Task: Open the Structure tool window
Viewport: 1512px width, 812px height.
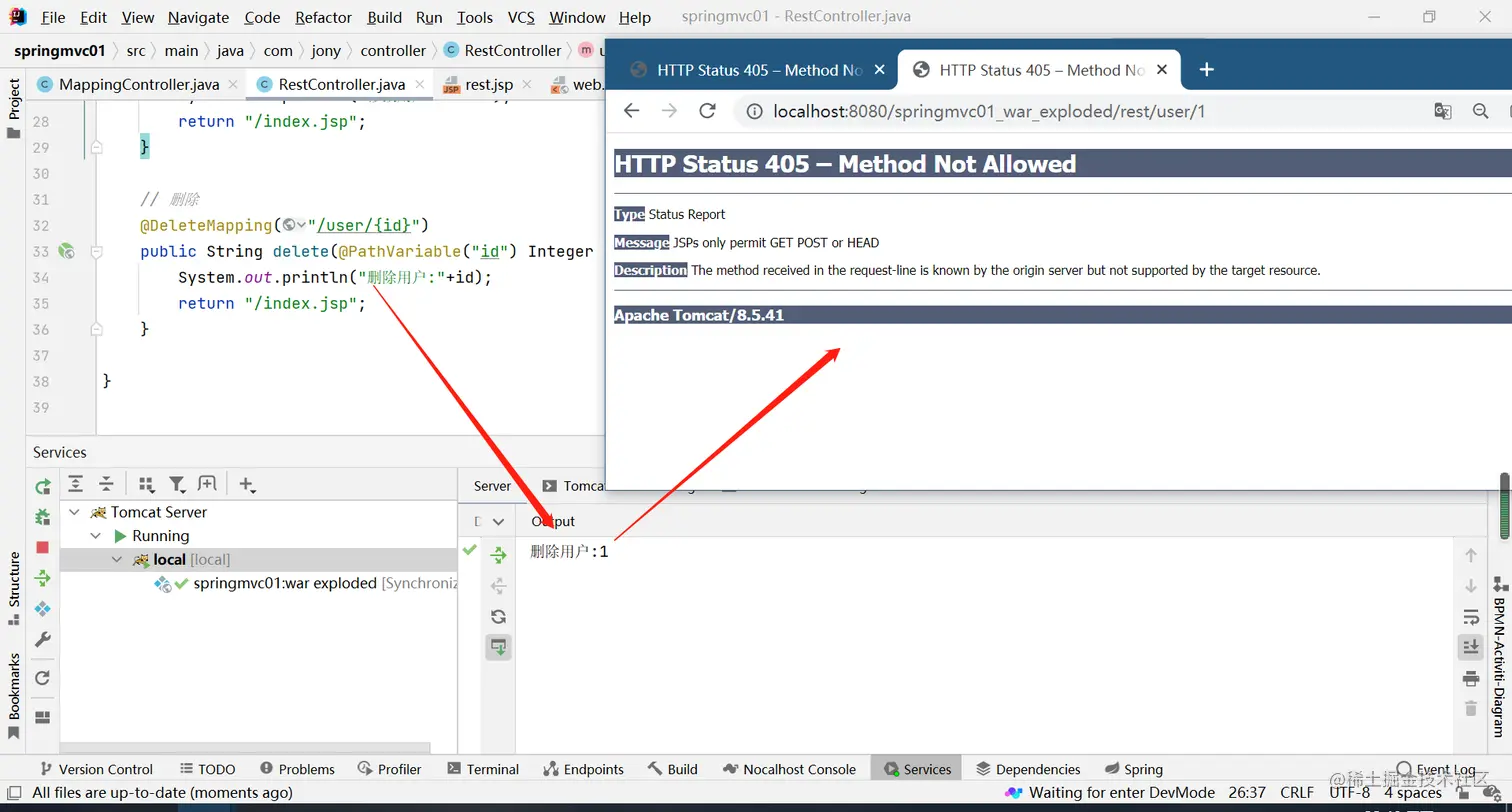Action: (13, 588)
